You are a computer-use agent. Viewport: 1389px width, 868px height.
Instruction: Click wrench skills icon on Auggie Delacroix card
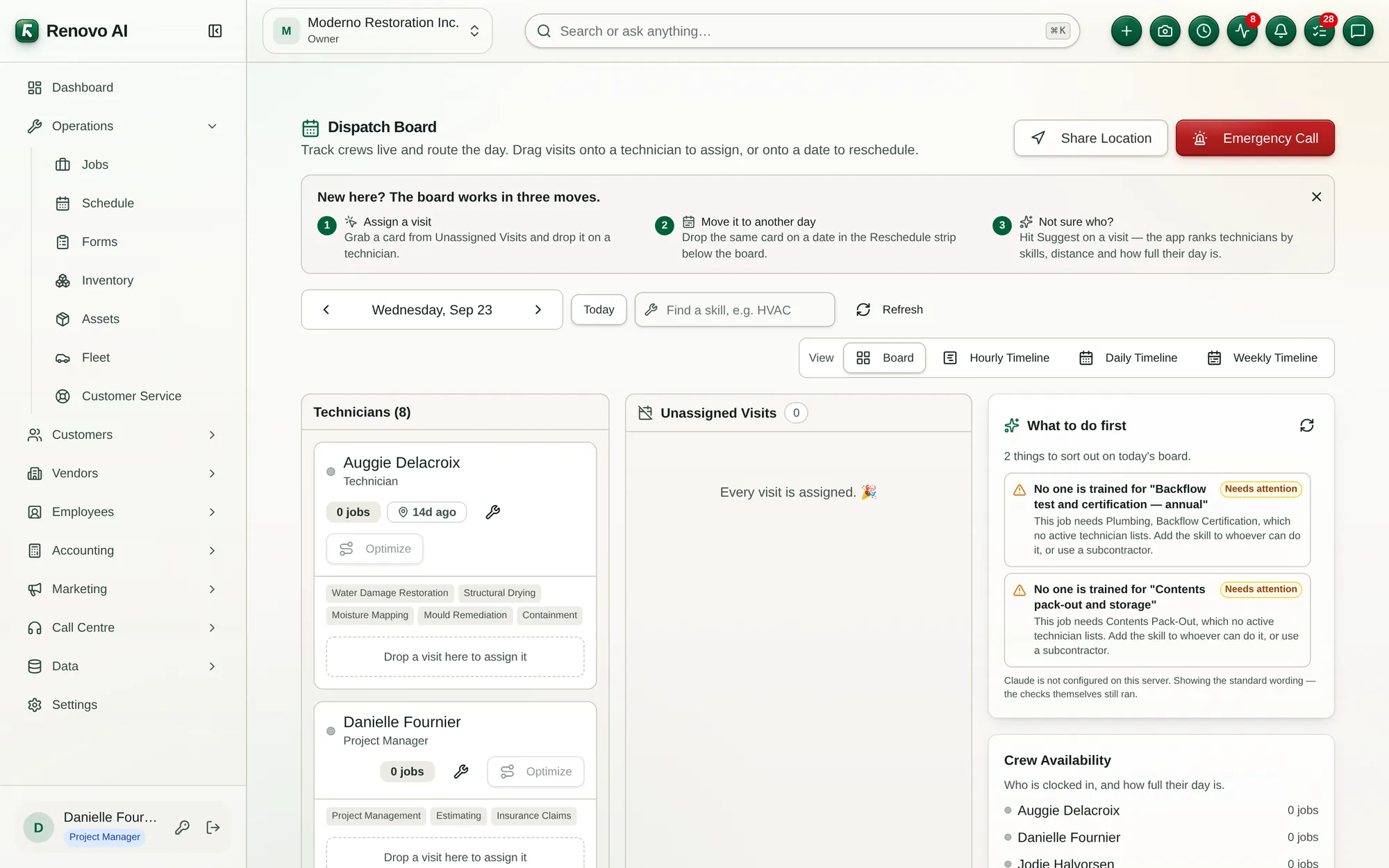(x=492, y=512)
